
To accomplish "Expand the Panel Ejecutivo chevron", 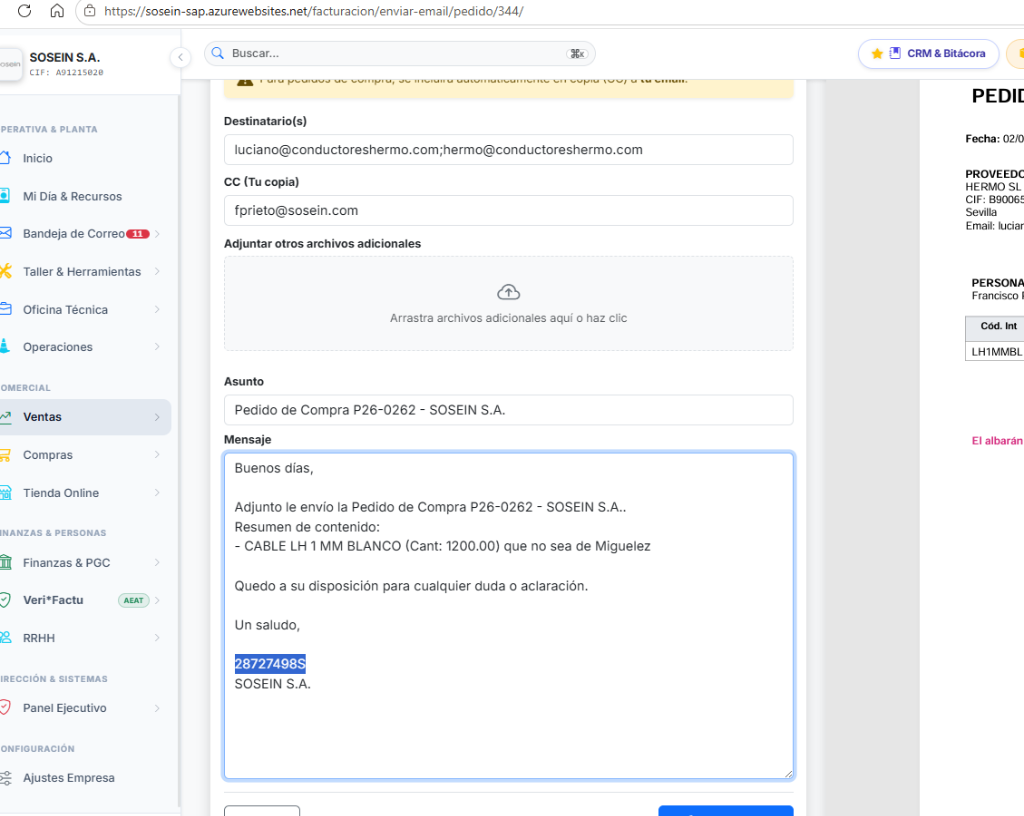I will pyautogui.click(x=157, y=708).
